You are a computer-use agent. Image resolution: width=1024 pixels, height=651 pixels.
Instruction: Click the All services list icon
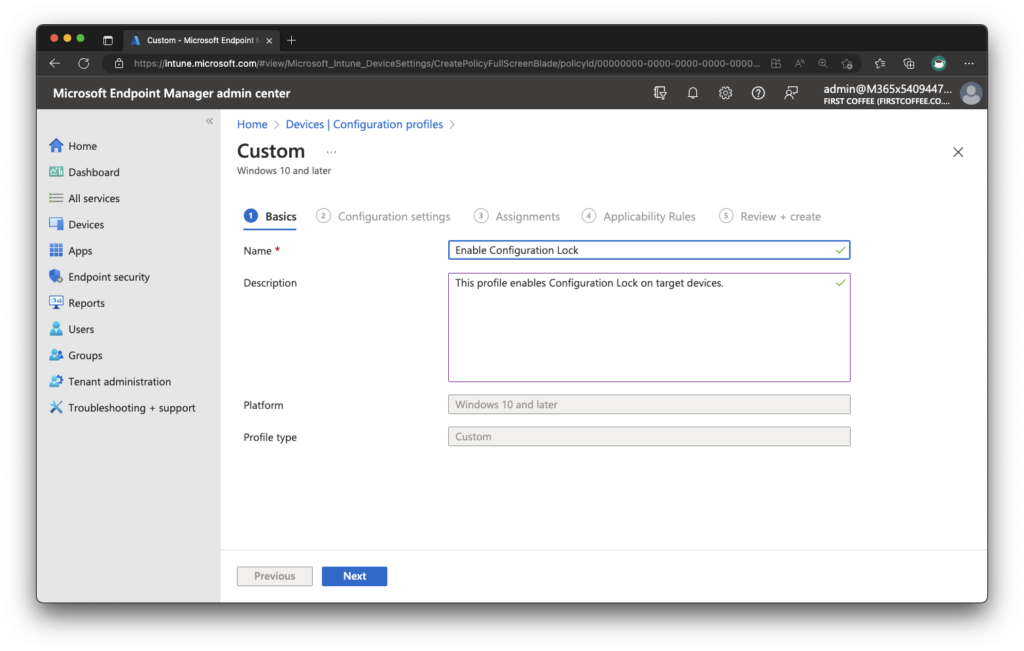[56, 198]
